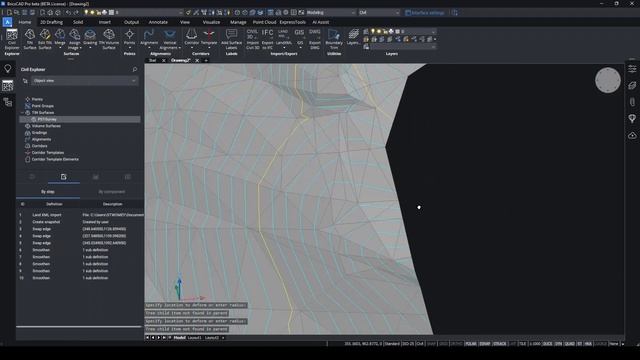
Task: Switch to the AI Assist ribbon tab
Action: 320,22
